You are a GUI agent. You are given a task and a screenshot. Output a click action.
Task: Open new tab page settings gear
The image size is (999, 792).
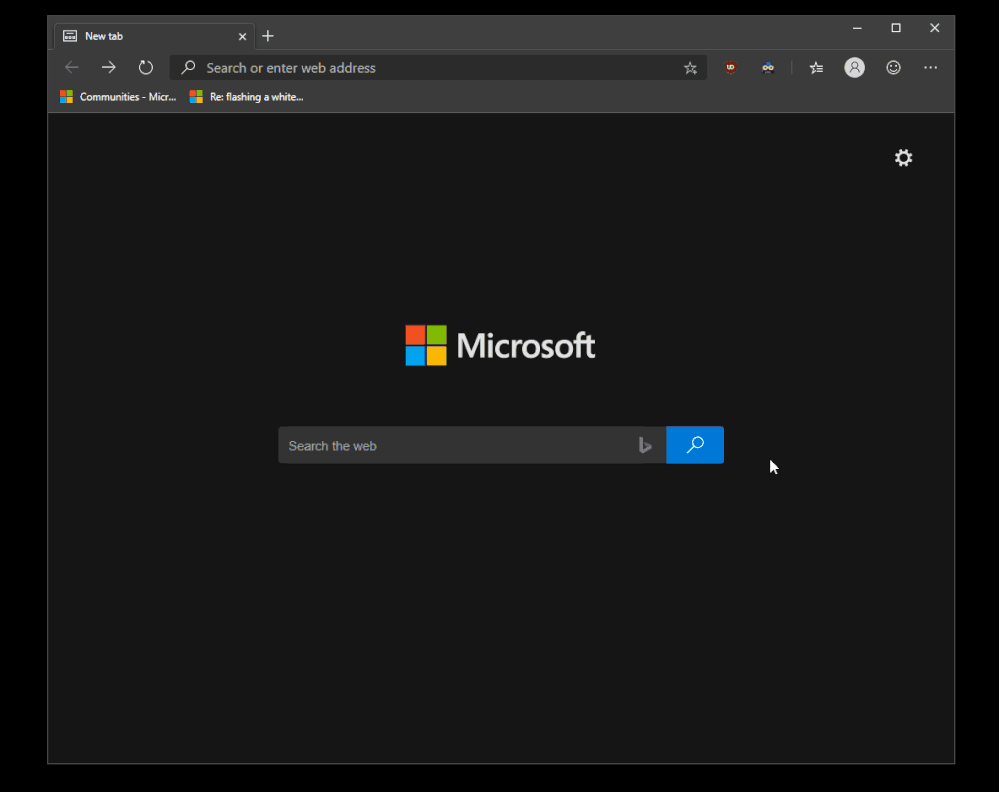pos(903,157)
